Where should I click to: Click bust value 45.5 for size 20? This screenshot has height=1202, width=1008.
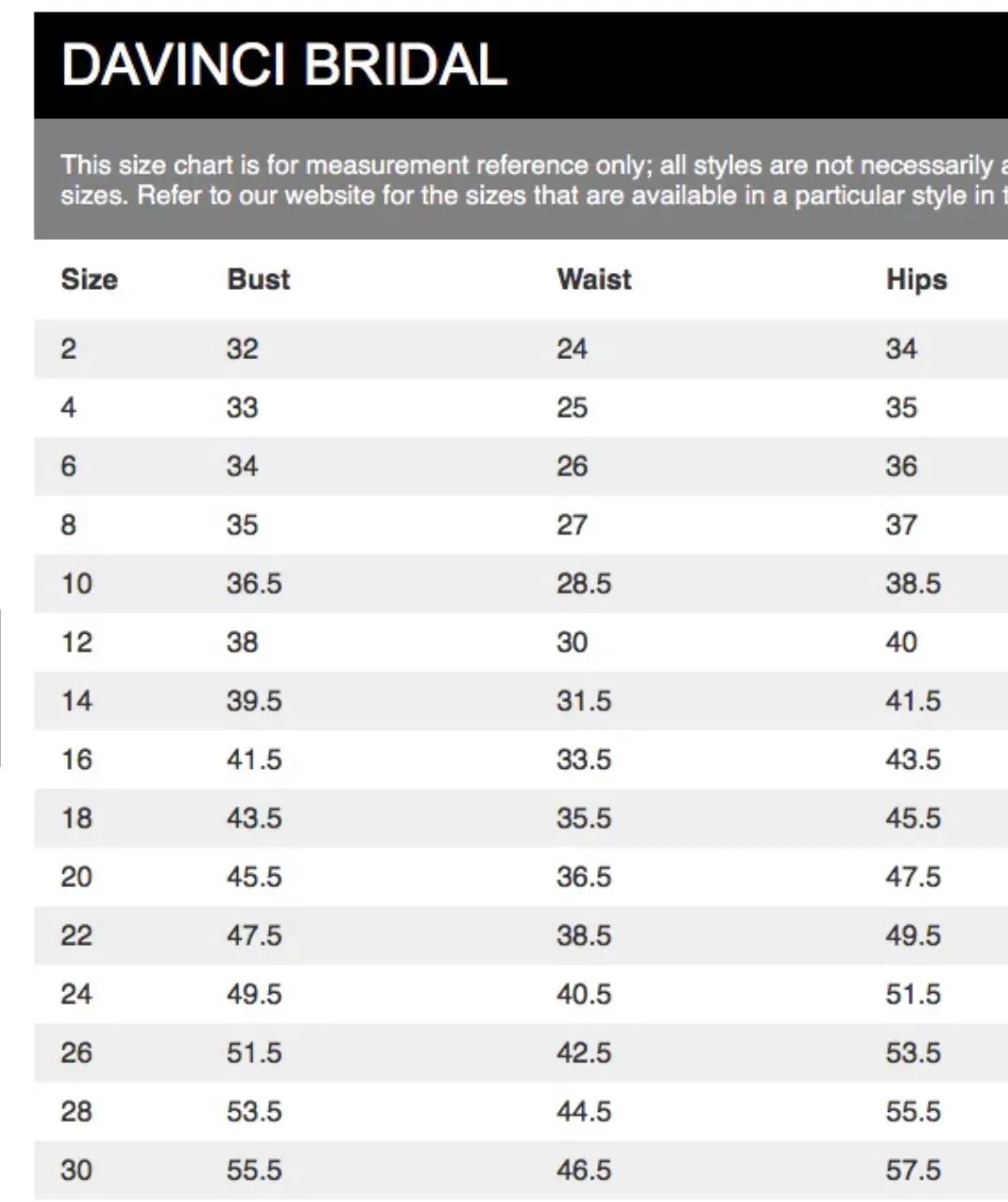(x=254, y=877)
